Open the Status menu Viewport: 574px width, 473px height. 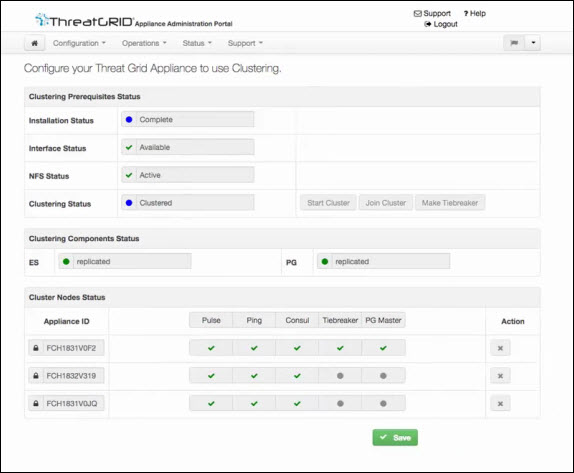click(197, 43)
